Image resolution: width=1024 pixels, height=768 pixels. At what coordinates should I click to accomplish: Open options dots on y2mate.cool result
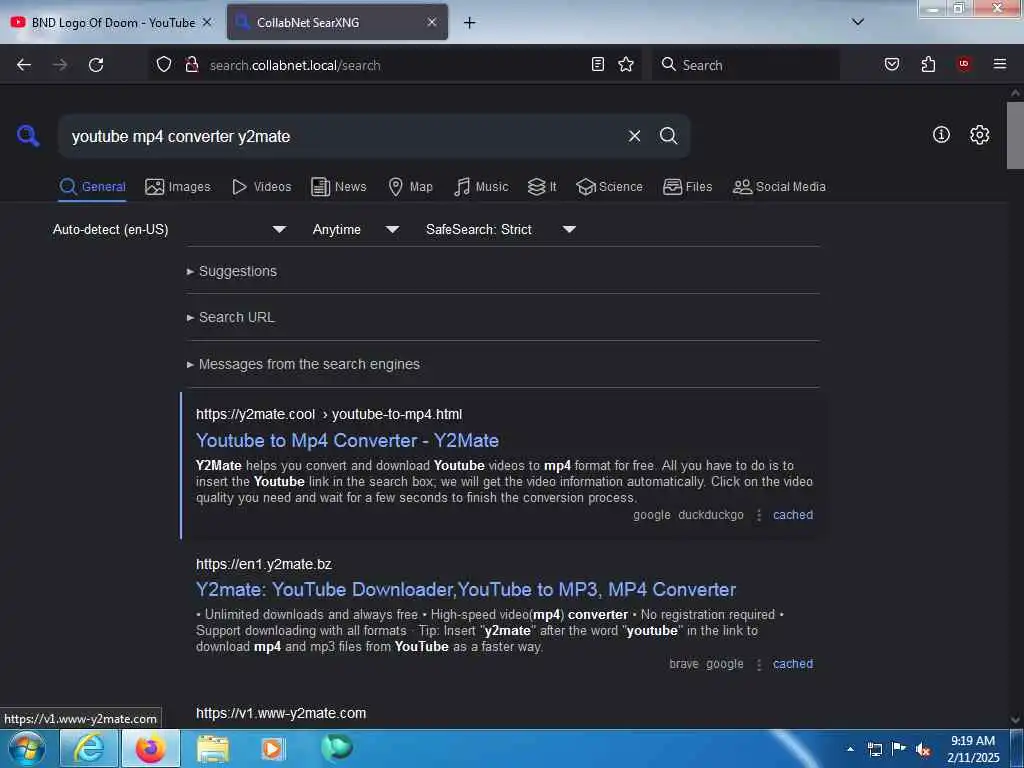click(x=758, y=515)
